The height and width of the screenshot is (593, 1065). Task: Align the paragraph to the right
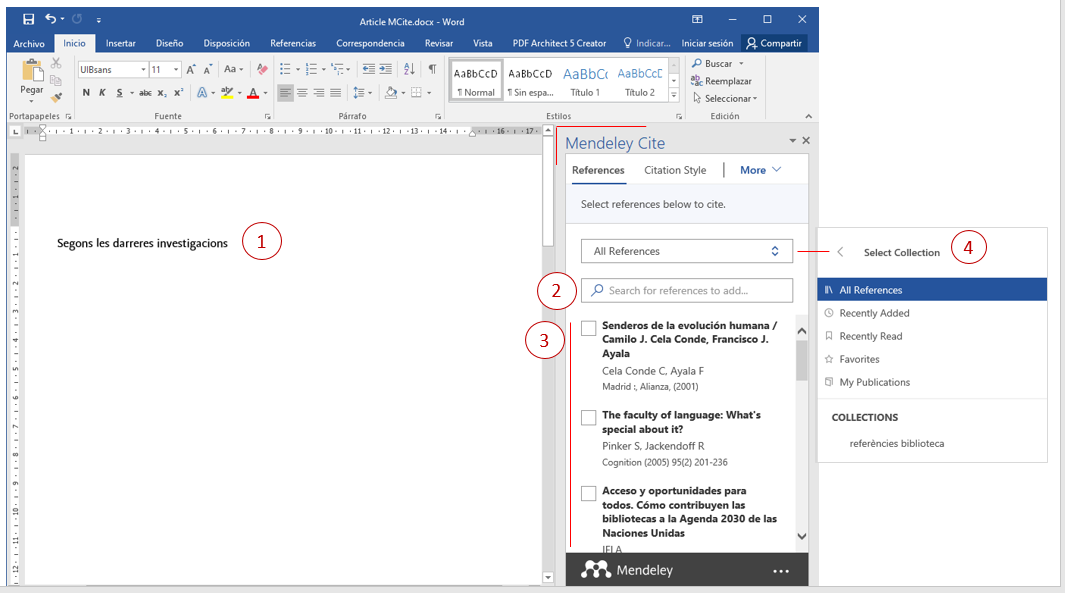coord(319,93)
